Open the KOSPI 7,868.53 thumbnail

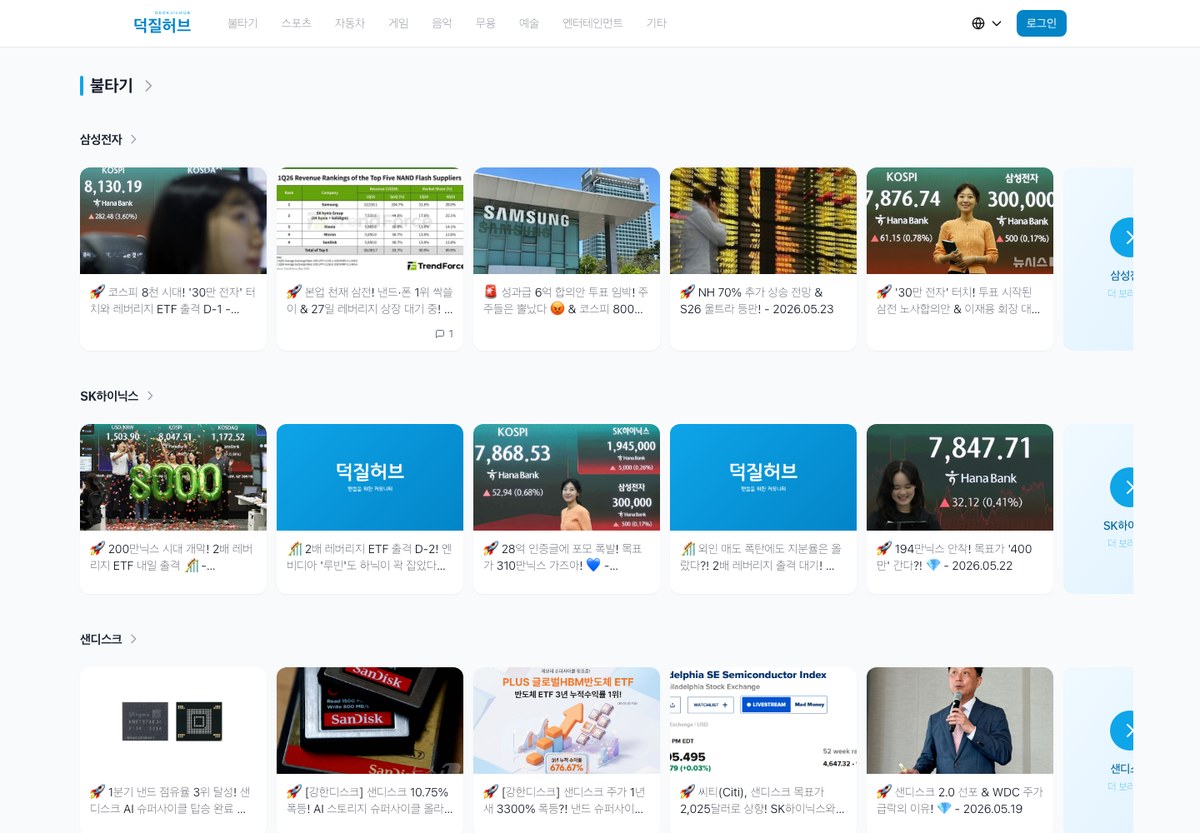click(x=567, y=477)
